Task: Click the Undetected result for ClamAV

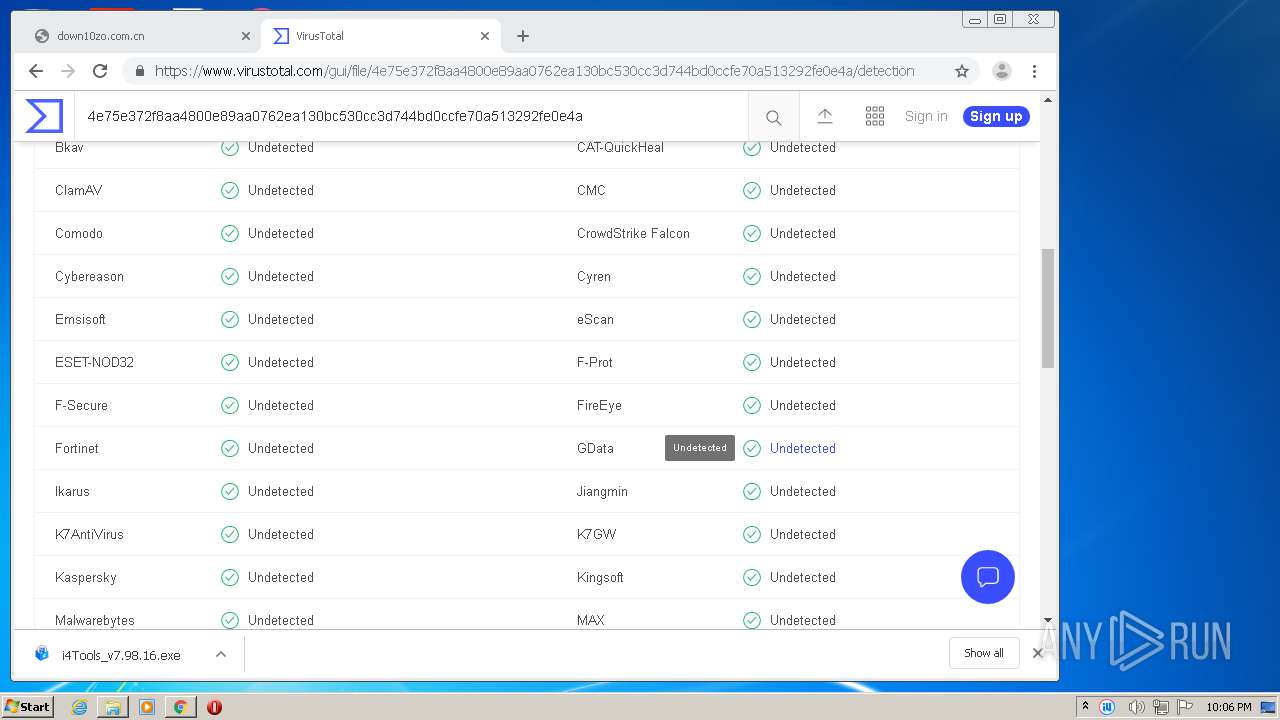Action: coord(281,190)
